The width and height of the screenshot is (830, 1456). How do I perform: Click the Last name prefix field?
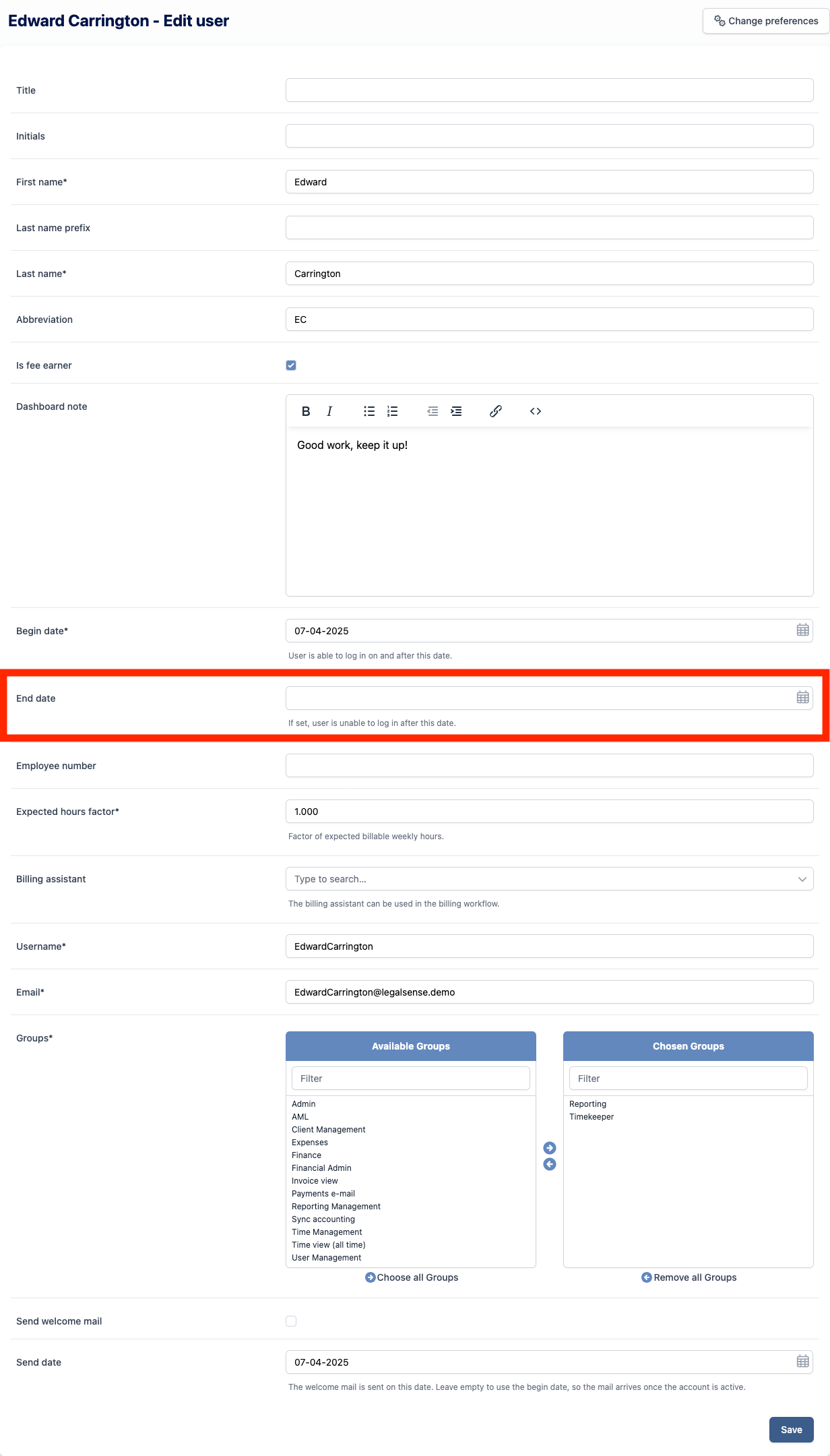[550, 228]
